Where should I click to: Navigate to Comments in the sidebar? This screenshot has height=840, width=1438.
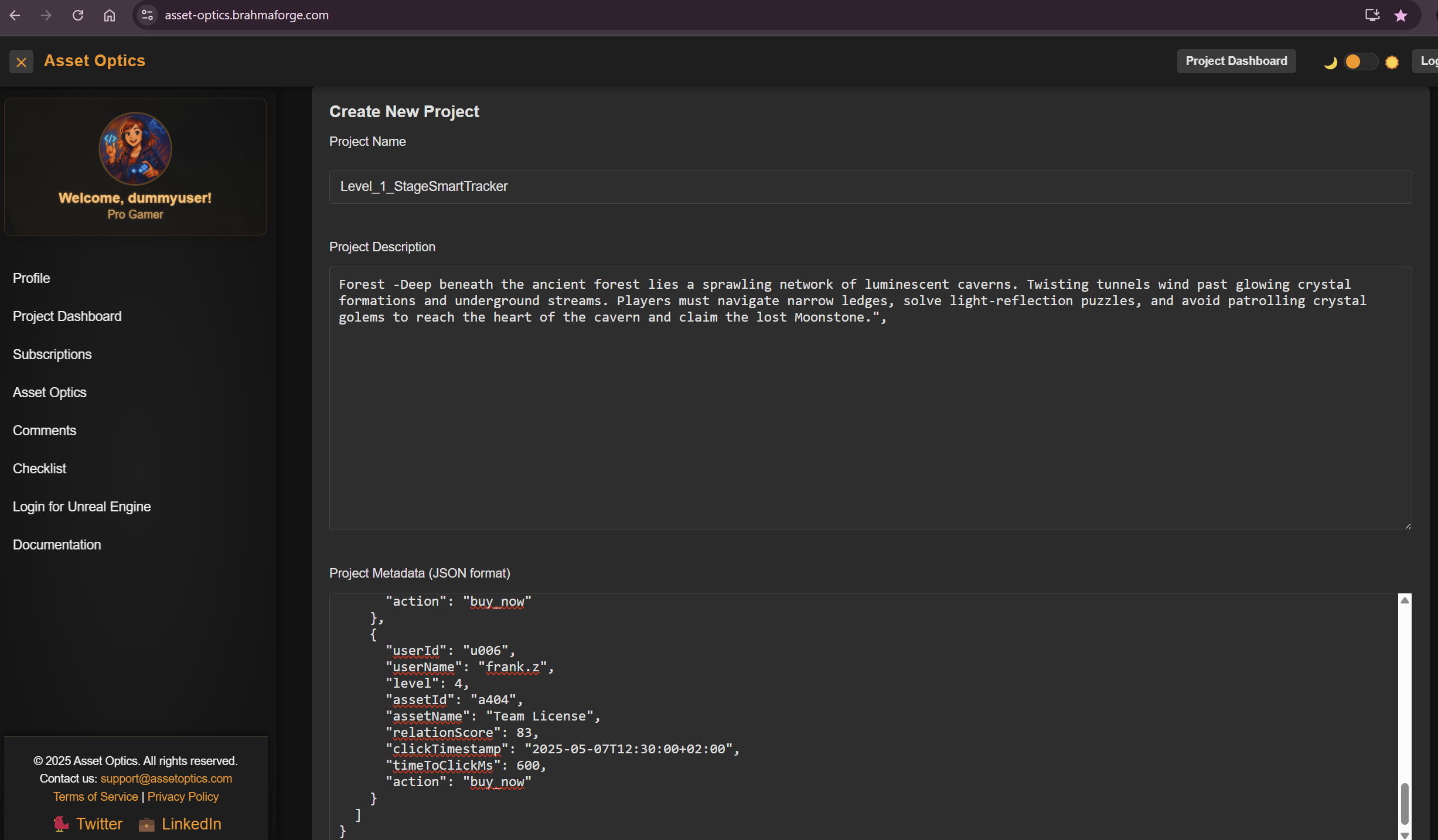point(44,430)
